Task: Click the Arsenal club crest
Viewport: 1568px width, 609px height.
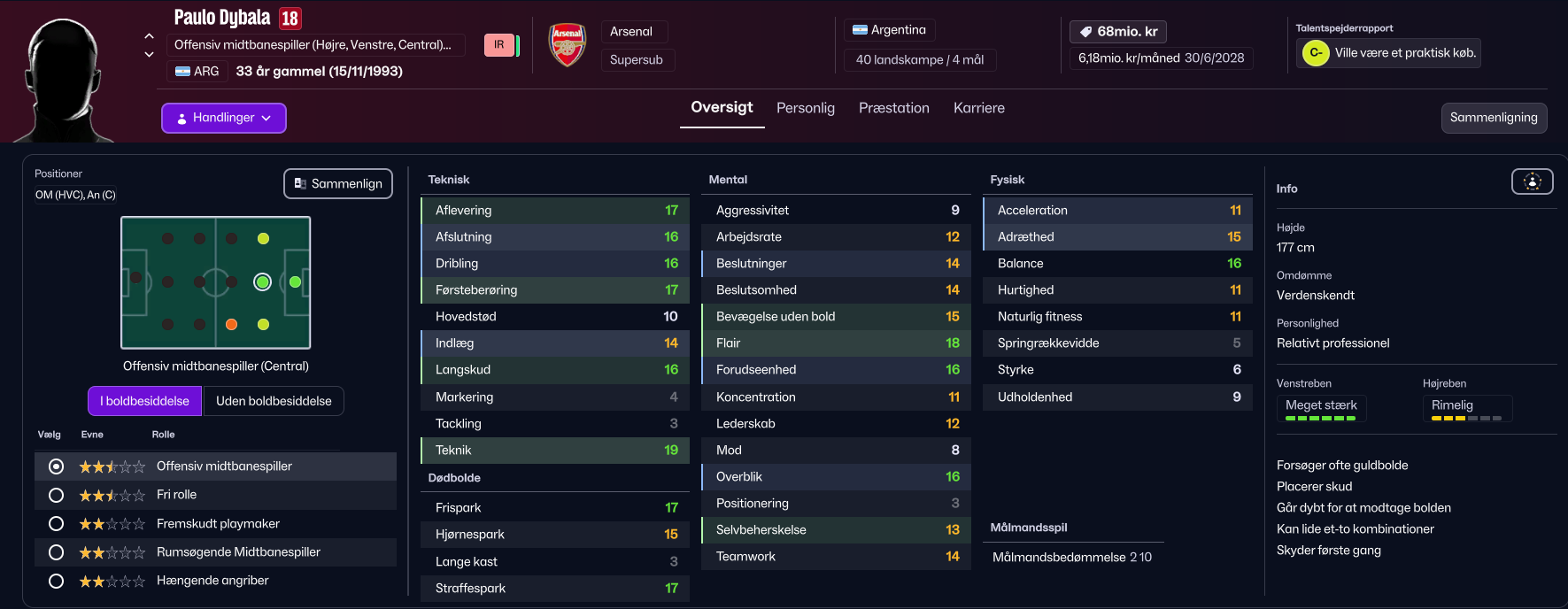Action: [568, 45]
